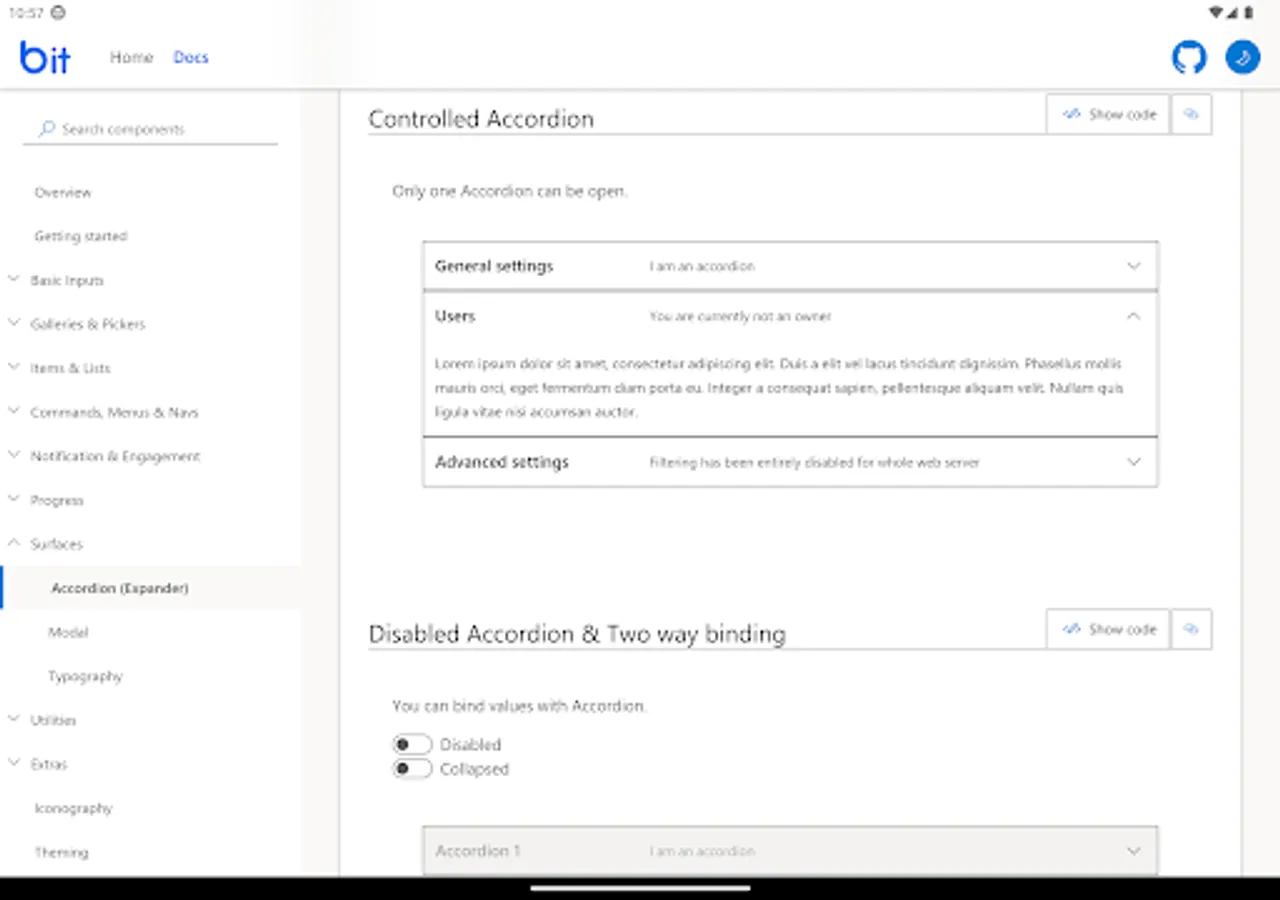Screen dimensions: 1280x900
Task: Click the bit logo in the header
Action: [x=43, y=57]
